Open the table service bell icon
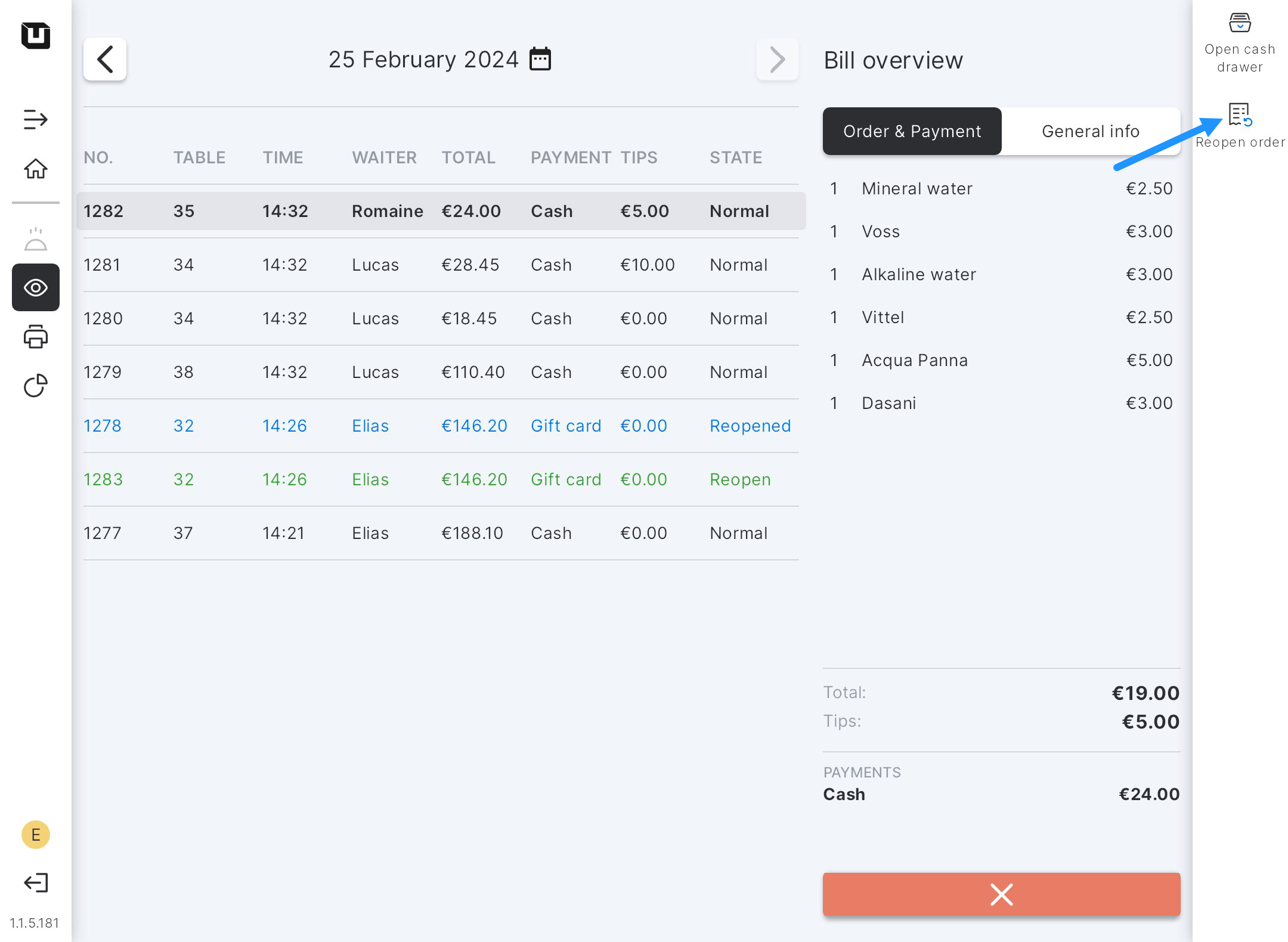Image resolution: width=1288 pixels, height=942 pixels. coord(36,240)
